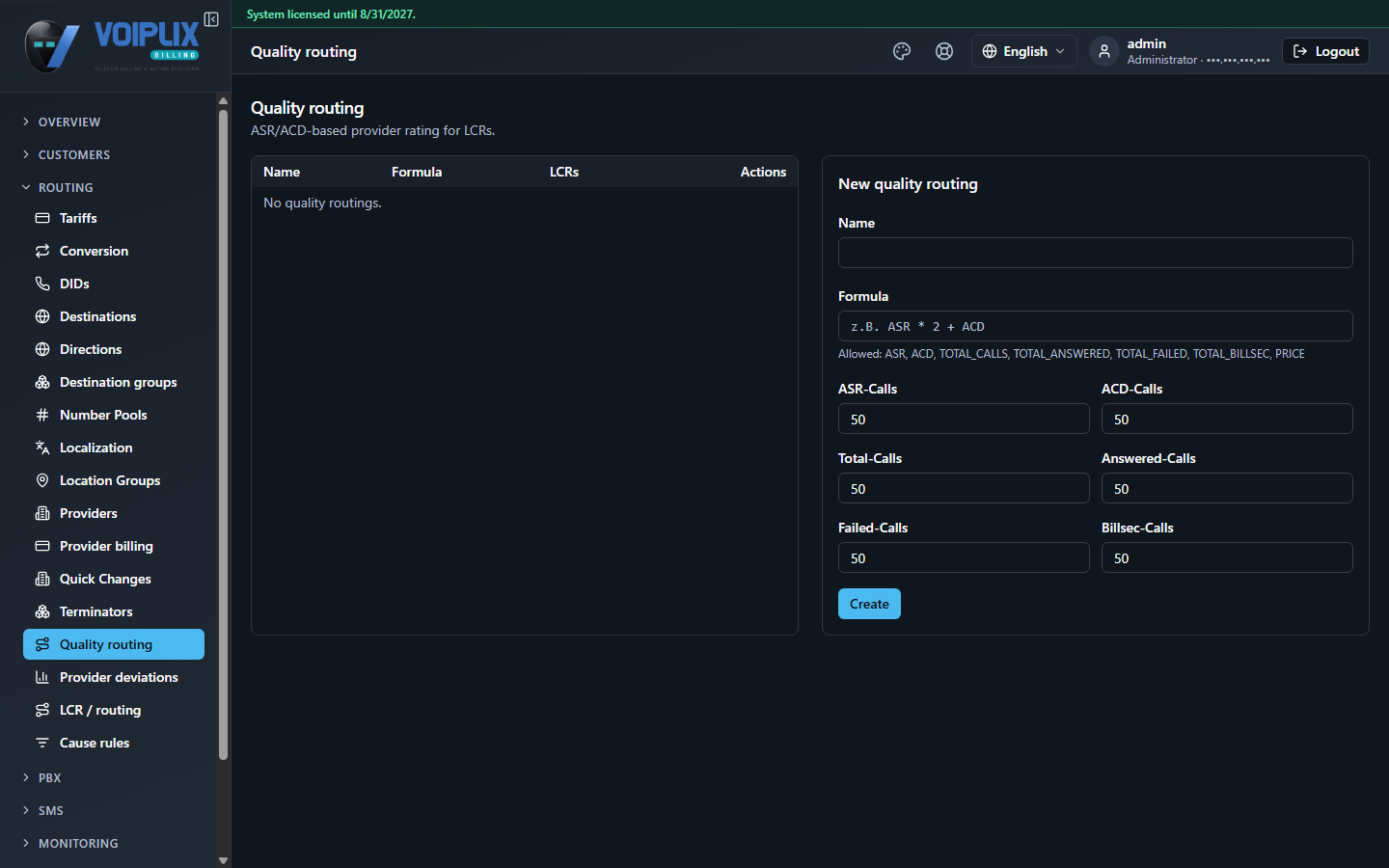Open Location Groups link

coord(114,480)
